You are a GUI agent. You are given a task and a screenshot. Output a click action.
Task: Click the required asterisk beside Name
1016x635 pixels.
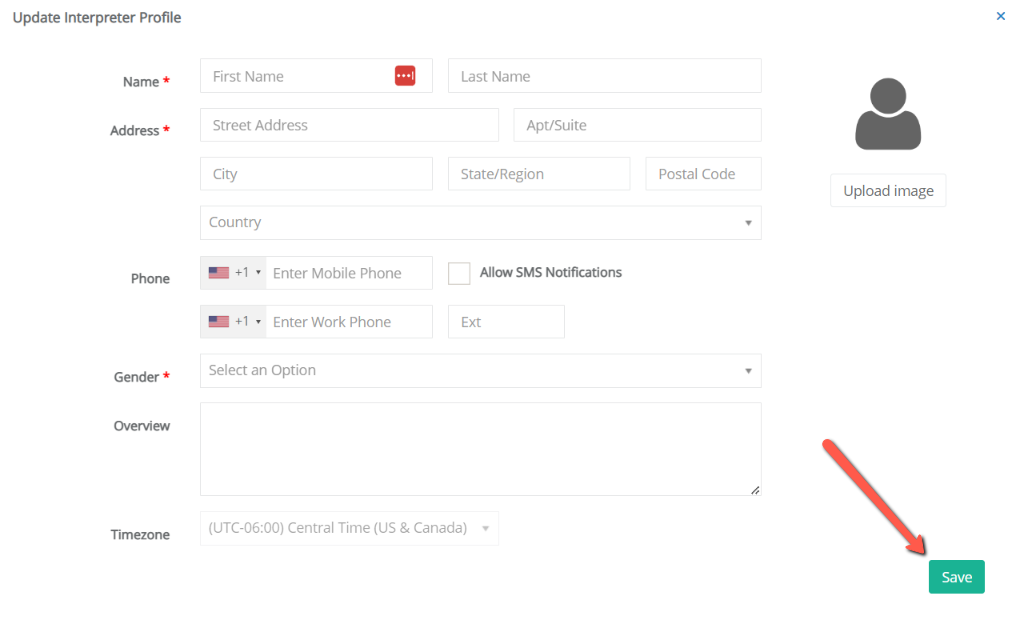pyautogui.click(x=165, y=81)
